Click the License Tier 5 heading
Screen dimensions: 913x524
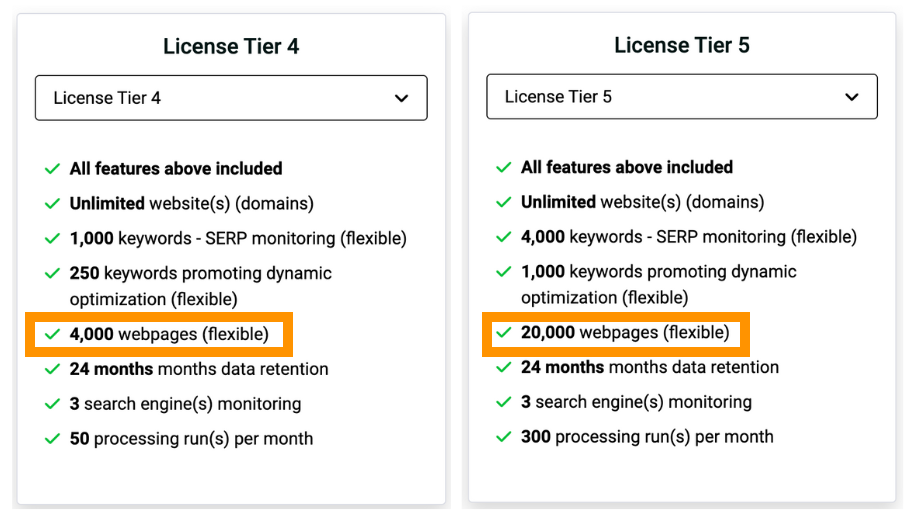(682, 45)
